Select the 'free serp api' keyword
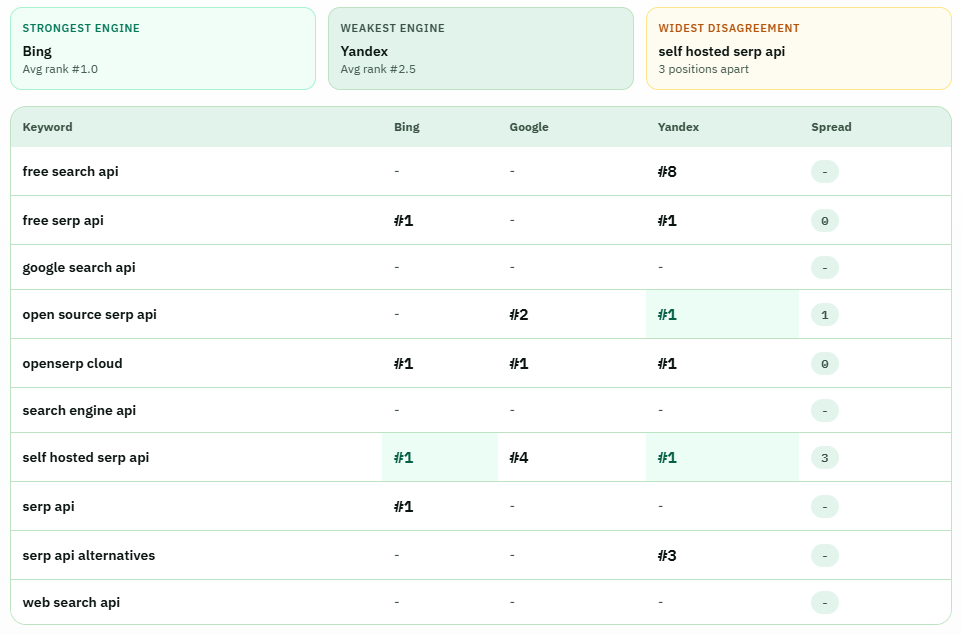 click(x=63, y=221)
